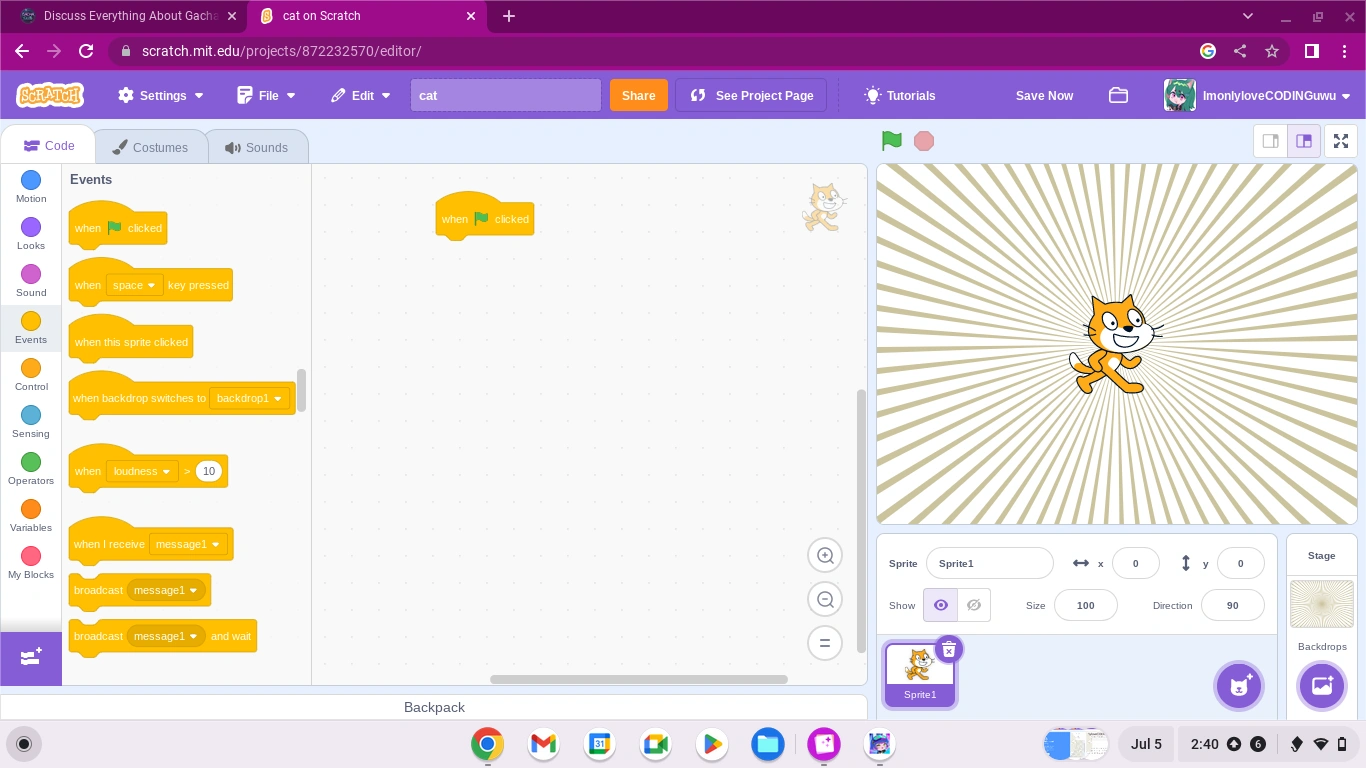Open the Control blocks category

click(30, 370)
